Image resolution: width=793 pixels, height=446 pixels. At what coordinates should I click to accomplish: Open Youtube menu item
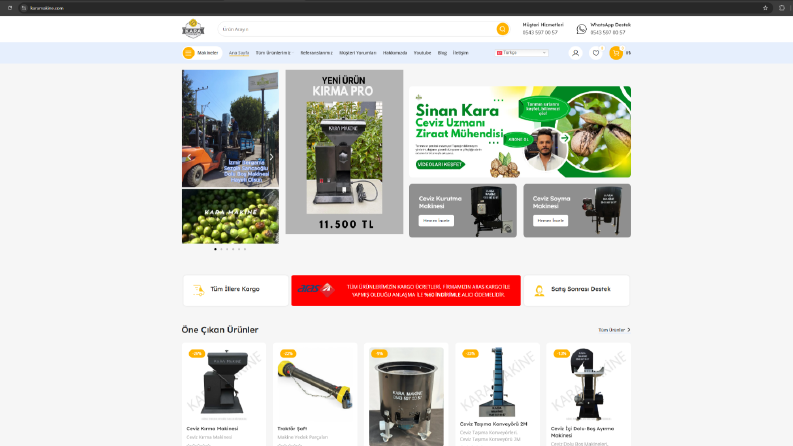[x=422, y=53]
